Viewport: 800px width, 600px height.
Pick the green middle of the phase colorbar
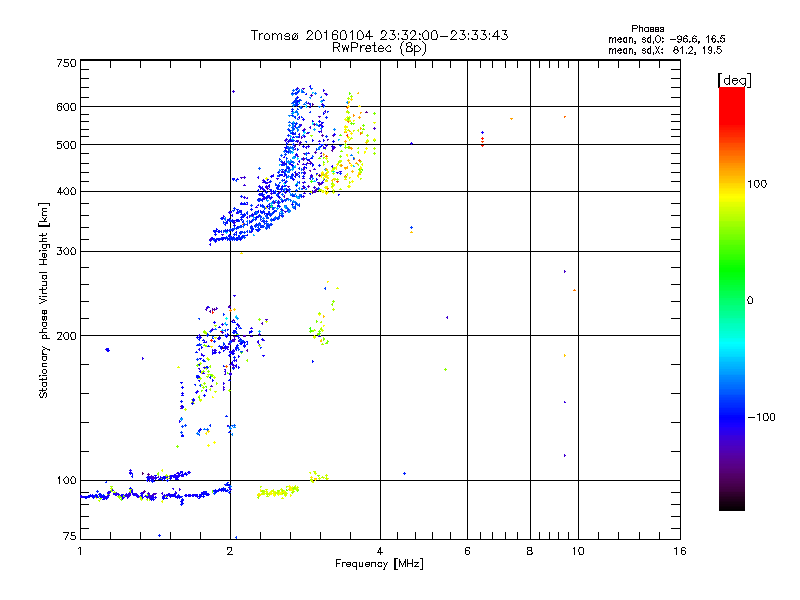[732, 270]
